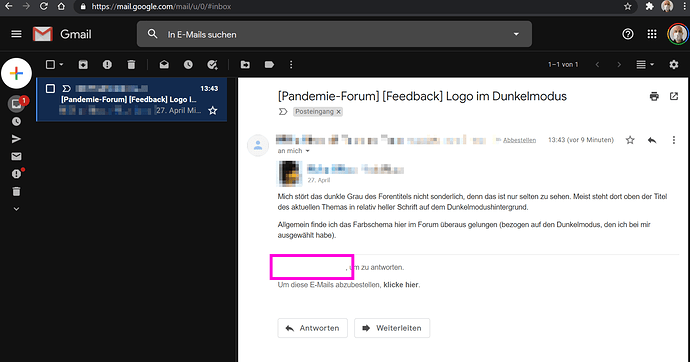Go back in browser history
The width and height of the screenshot is (690, 362).
coord(8,6)
